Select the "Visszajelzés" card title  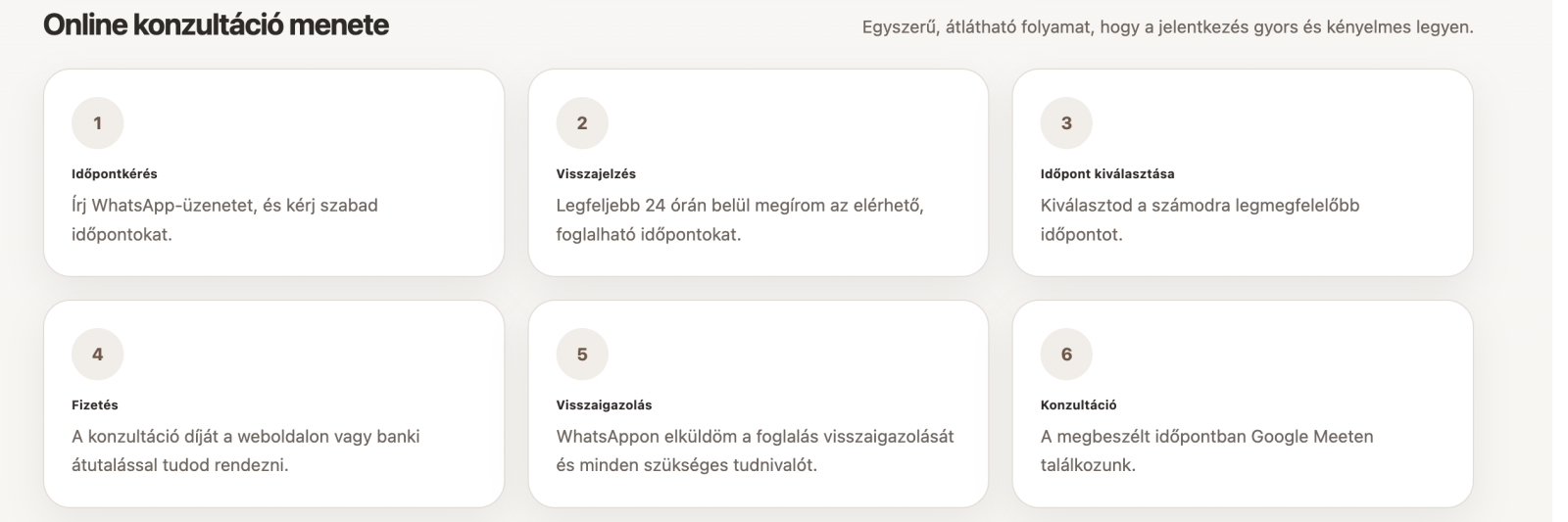coord(596,174)
